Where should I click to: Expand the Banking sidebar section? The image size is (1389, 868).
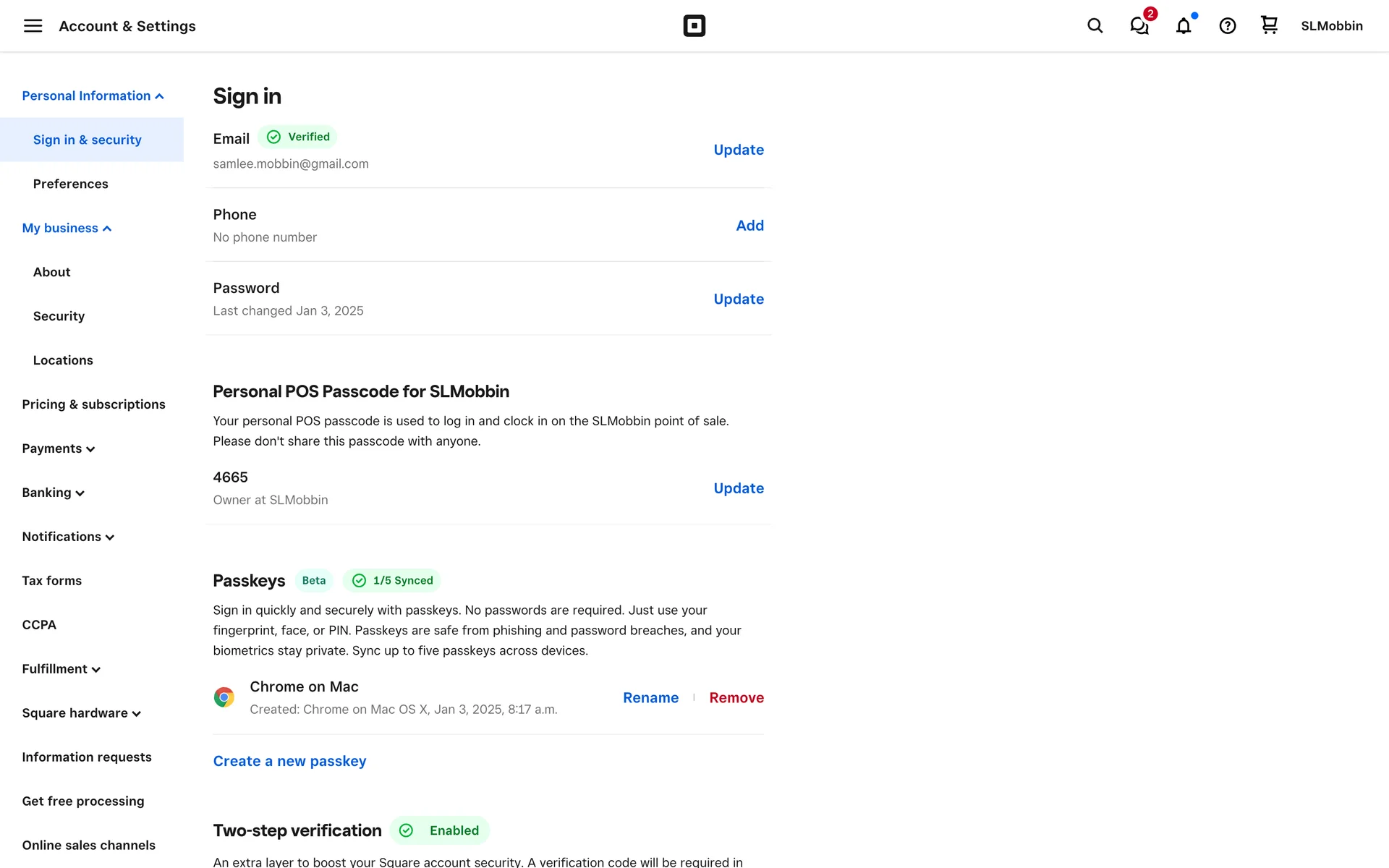tap(53, 493)
